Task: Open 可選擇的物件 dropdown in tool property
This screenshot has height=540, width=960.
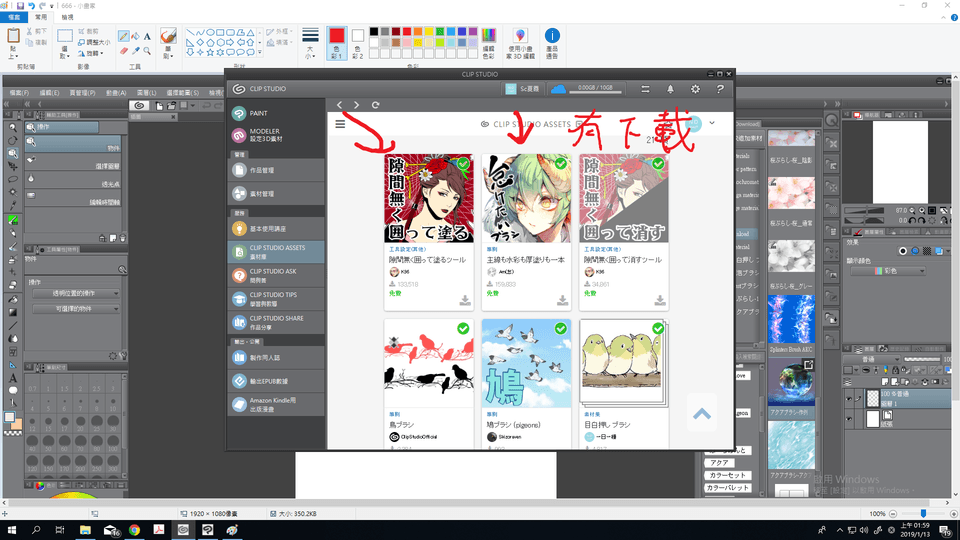Action: (77, 309)
